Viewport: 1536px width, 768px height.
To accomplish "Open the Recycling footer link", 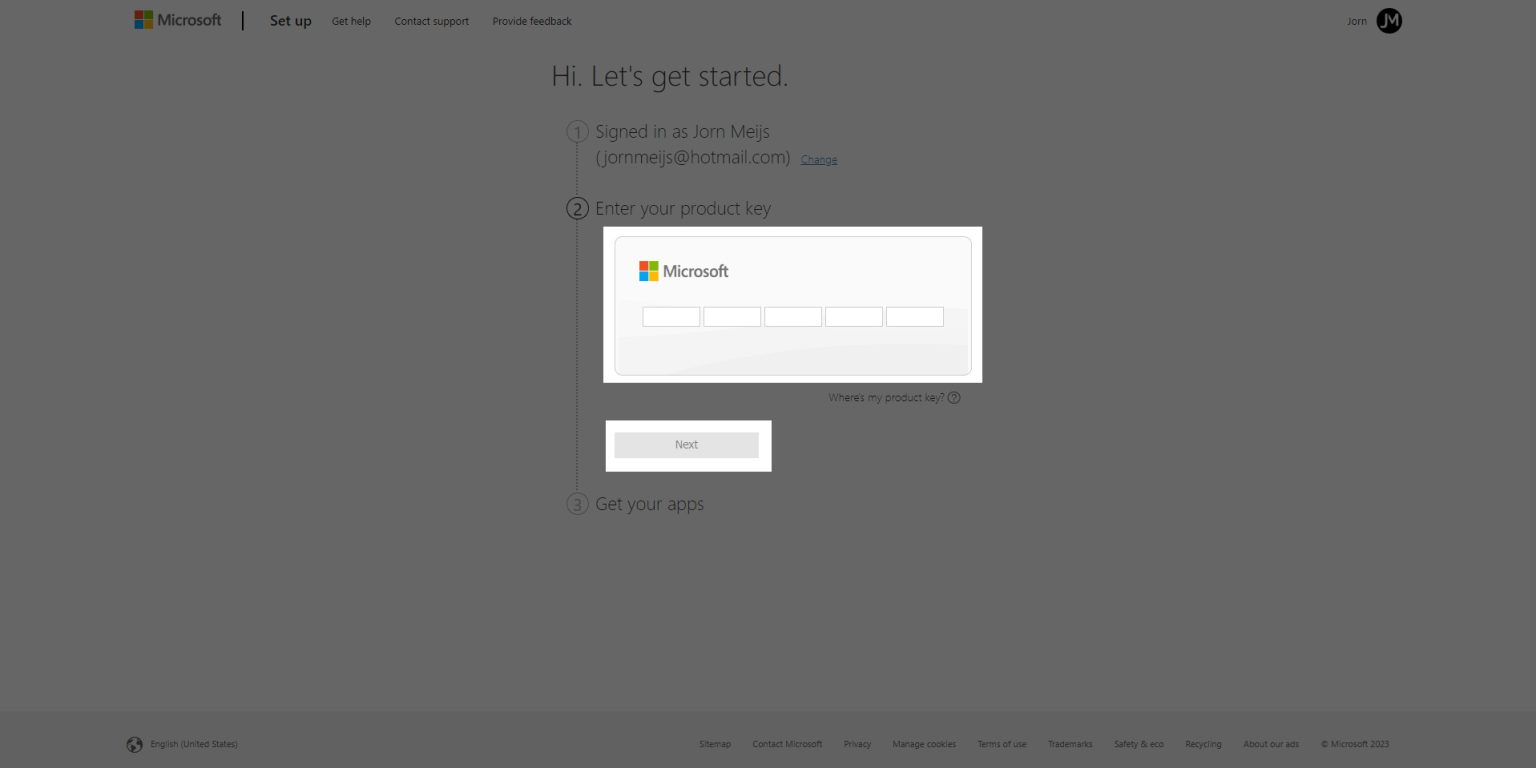I will [1204, 744].
